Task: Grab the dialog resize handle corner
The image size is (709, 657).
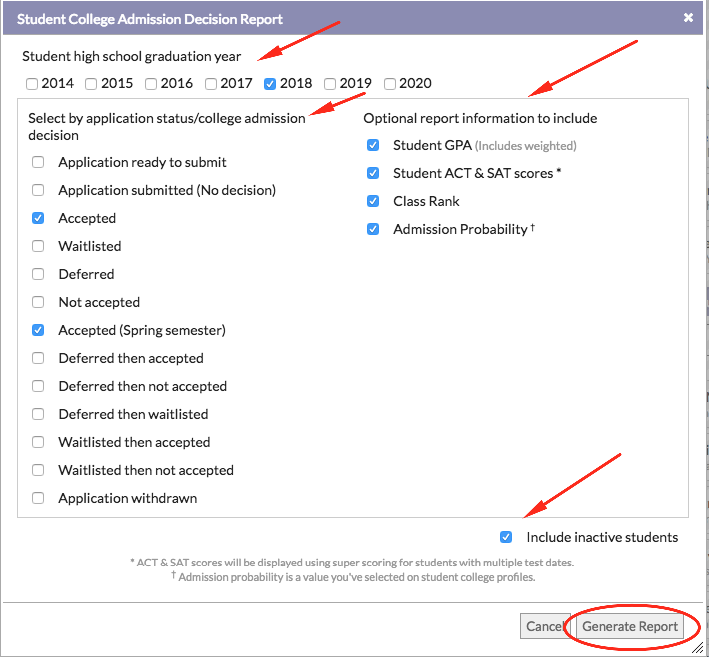Action: tap(698, 647)
